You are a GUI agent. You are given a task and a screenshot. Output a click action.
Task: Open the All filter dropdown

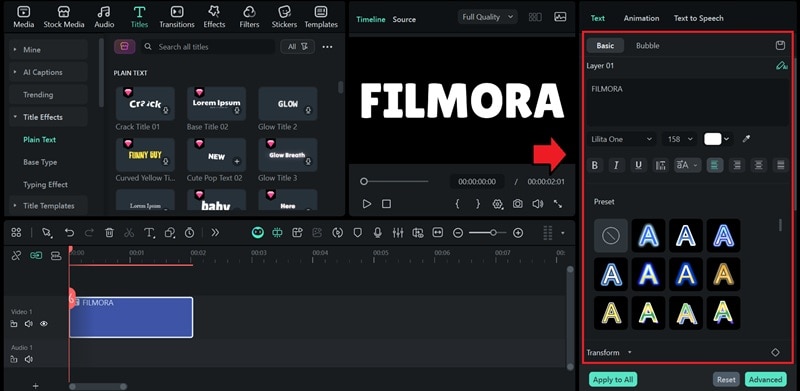[297, 46]
